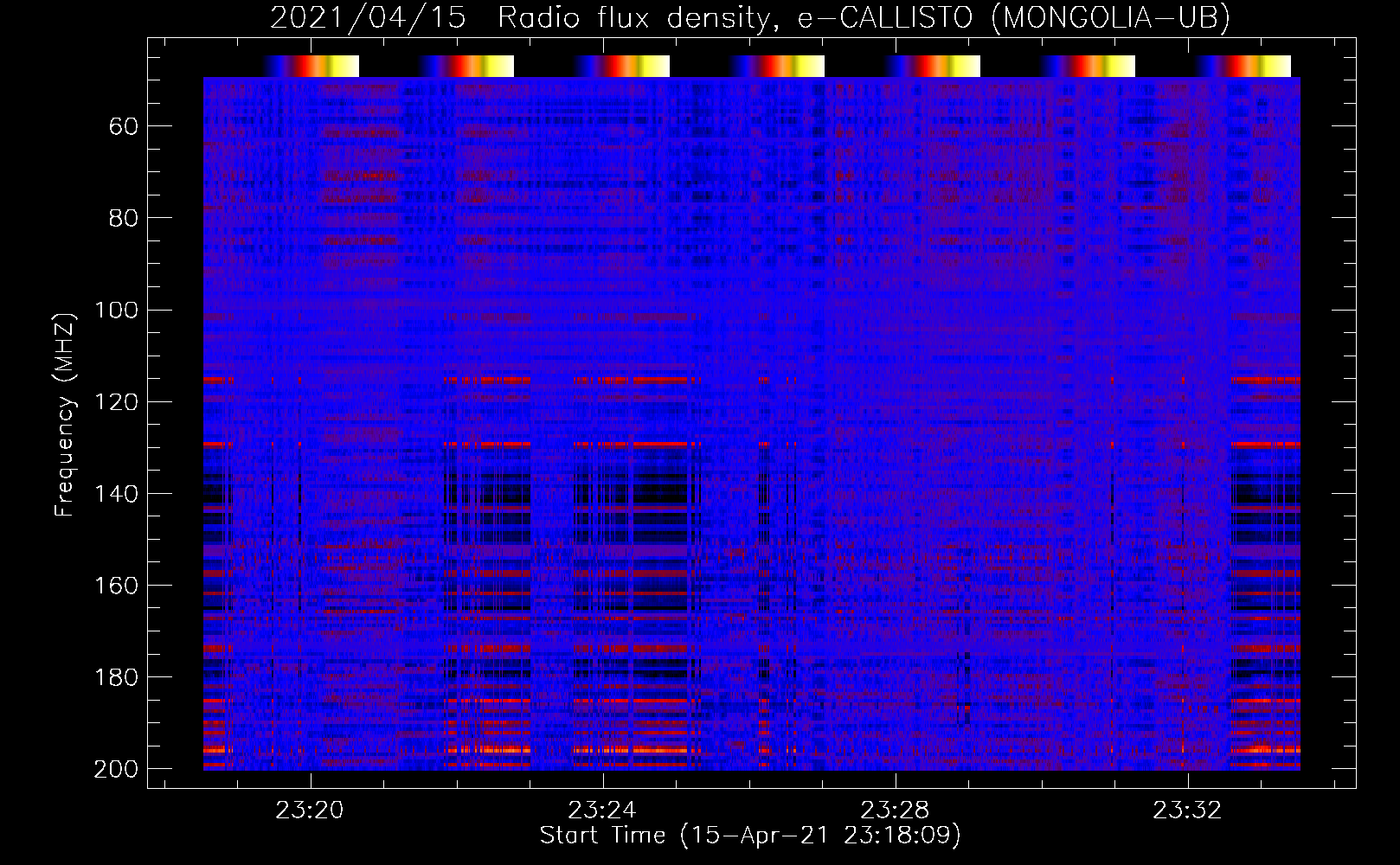
Task: Click the 23:24 time tick label
Action: pos(602,811)
